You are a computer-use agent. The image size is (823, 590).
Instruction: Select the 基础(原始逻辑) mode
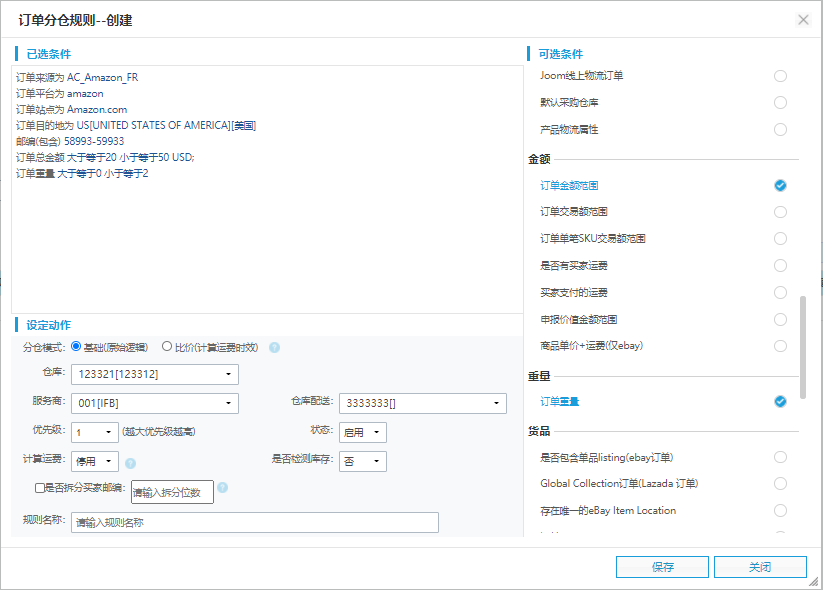coord(75,347)
